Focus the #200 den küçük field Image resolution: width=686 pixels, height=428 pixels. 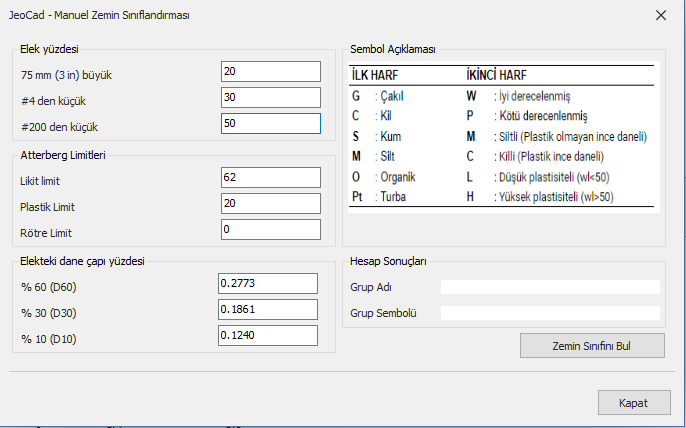tap(271, 123)
